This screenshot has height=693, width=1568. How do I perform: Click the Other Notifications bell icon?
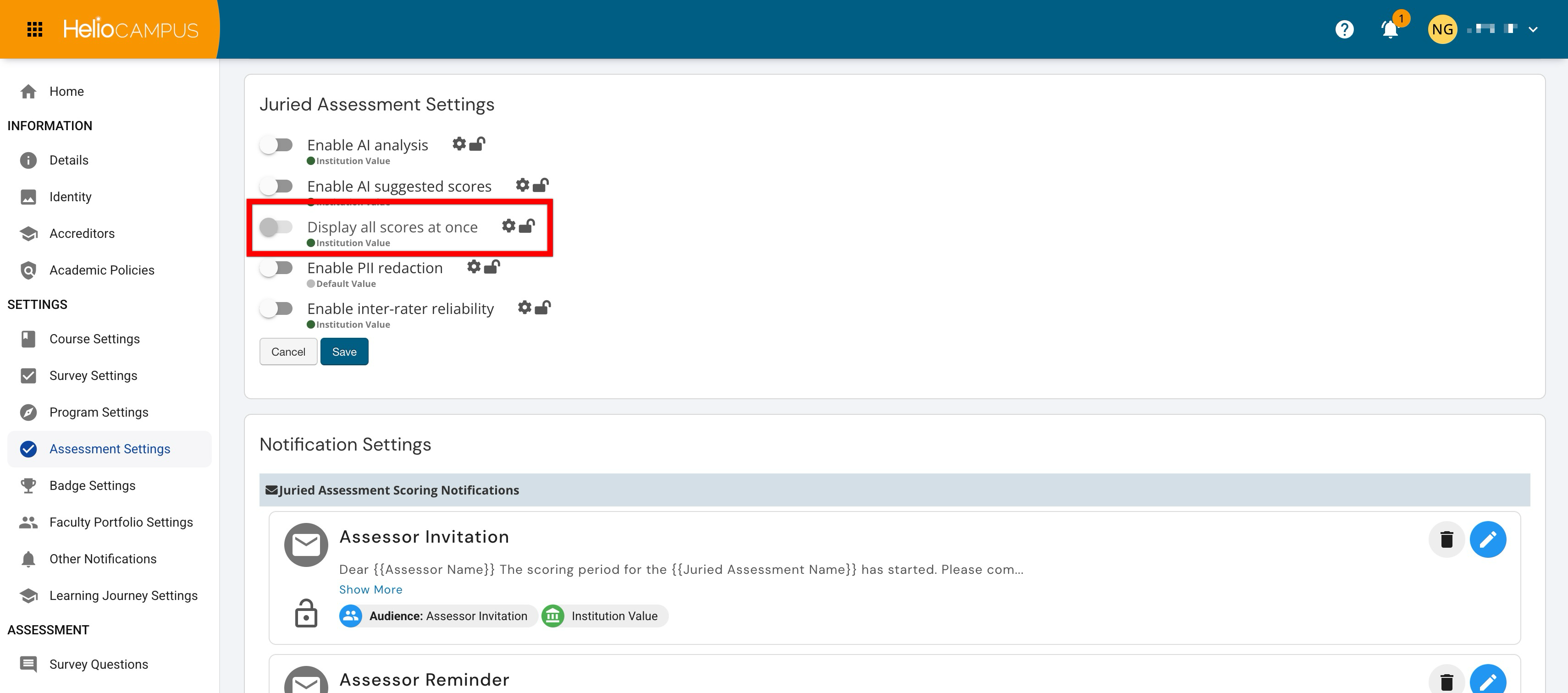28,559
